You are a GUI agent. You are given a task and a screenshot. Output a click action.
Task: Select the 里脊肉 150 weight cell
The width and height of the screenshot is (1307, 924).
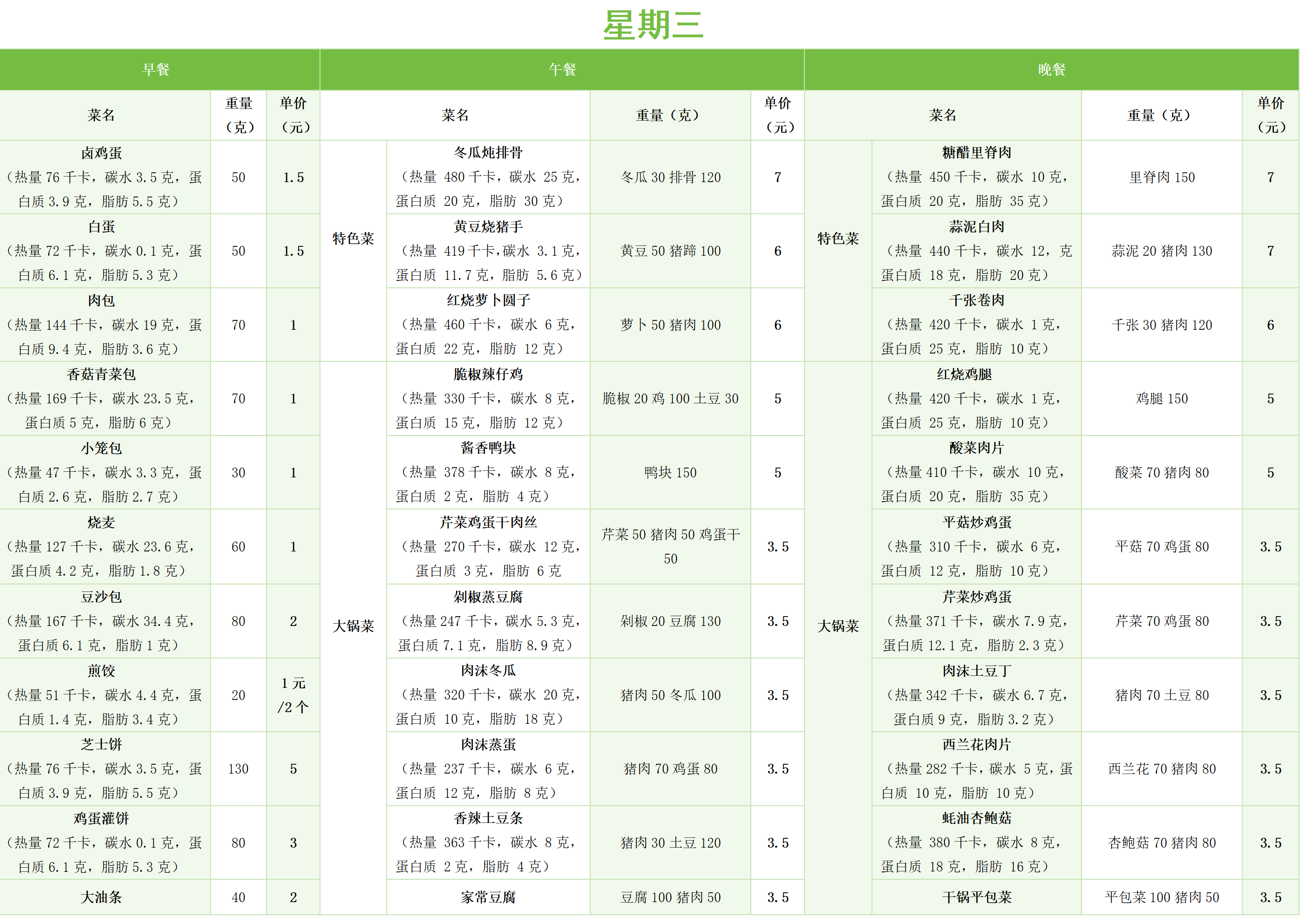[1161, 177]
